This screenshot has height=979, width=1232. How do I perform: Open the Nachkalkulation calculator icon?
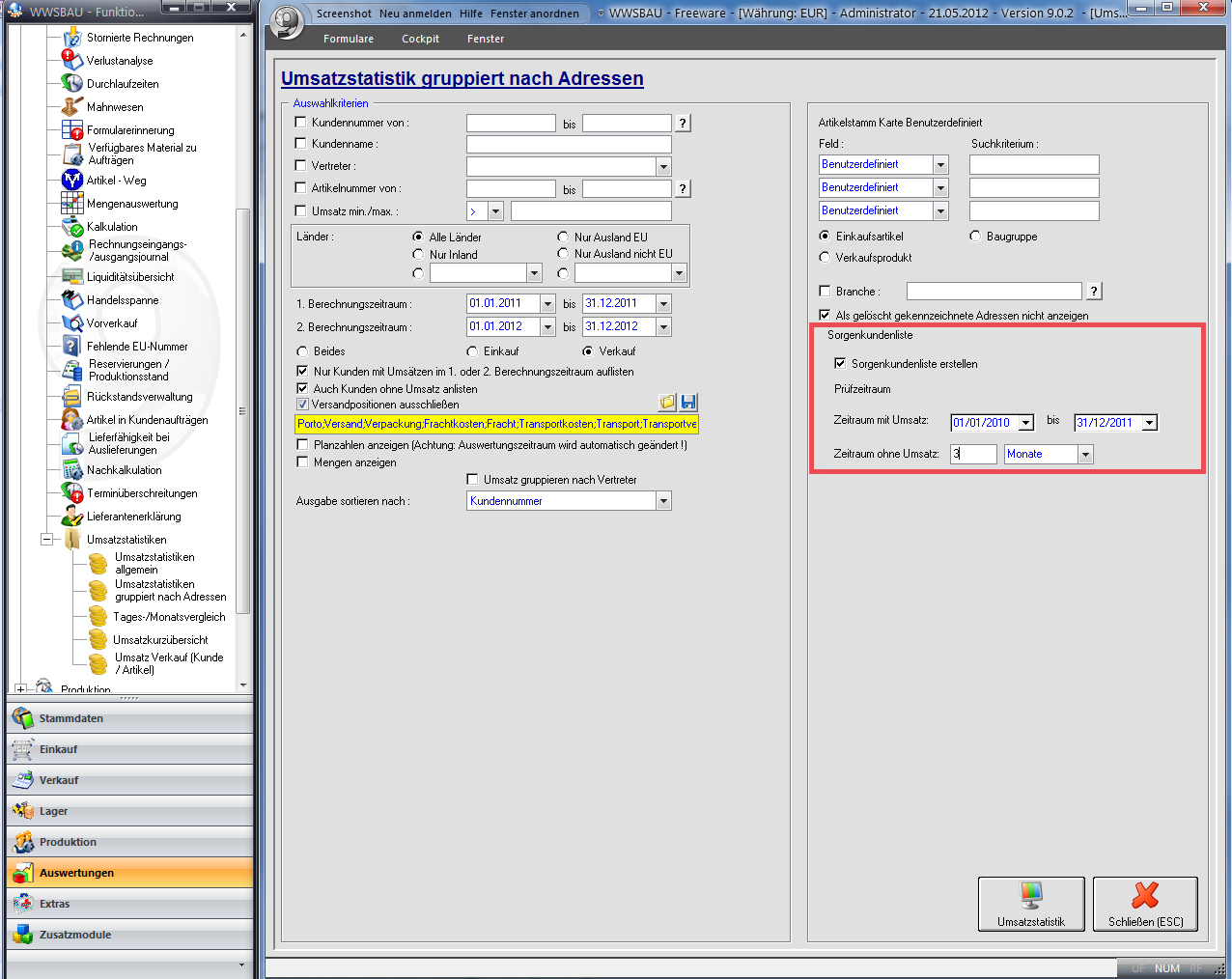71,470
